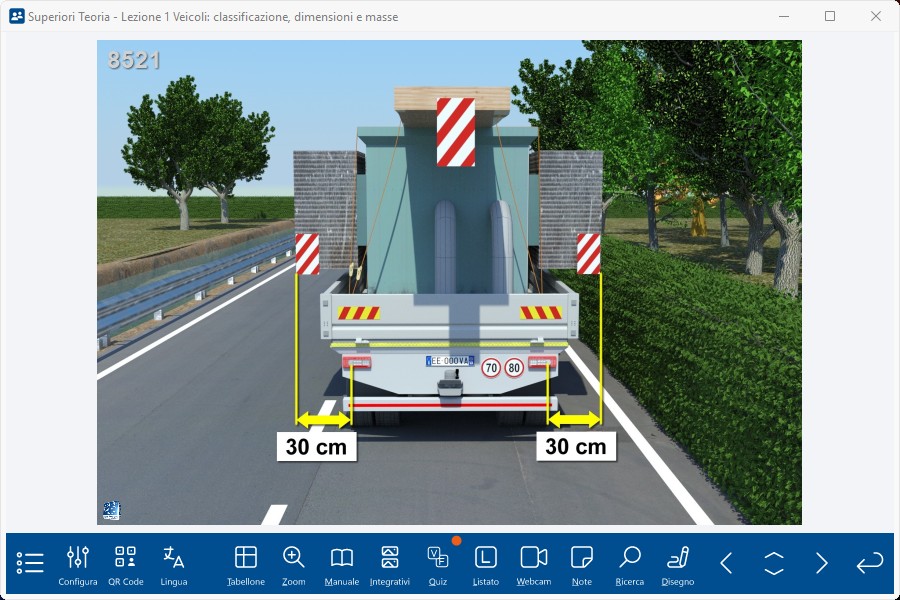
Task: Open the Listato listing
Action: [x=486, y=565]
